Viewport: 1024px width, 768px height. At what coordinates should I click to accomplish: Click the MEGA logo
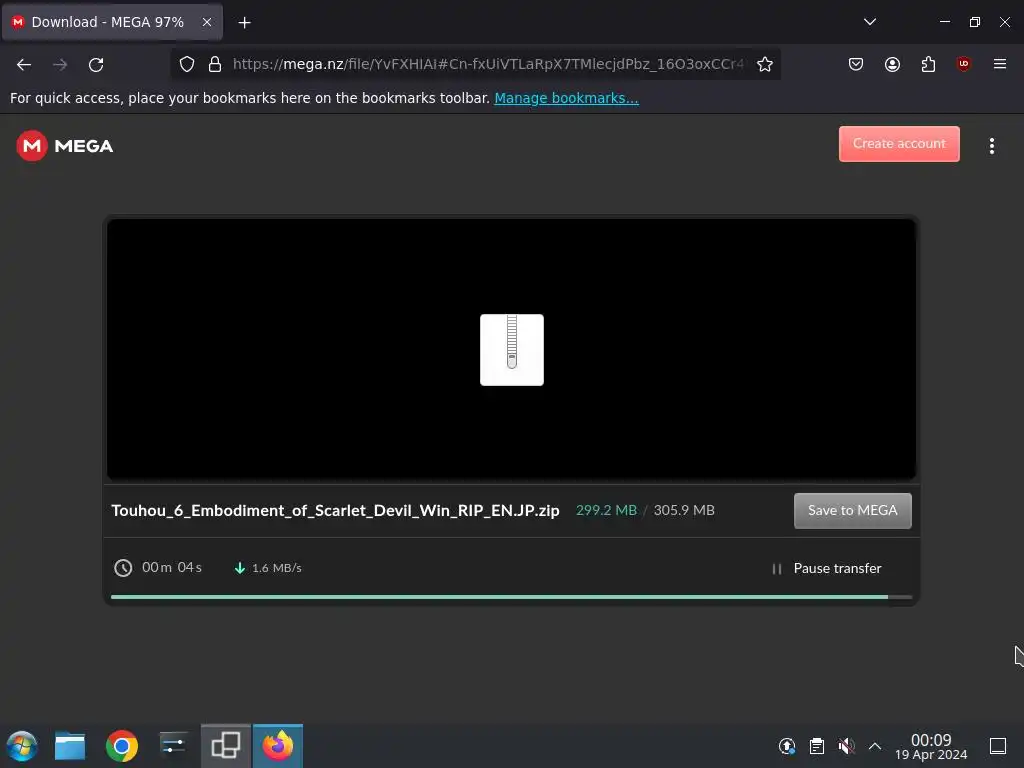point(65,146)
